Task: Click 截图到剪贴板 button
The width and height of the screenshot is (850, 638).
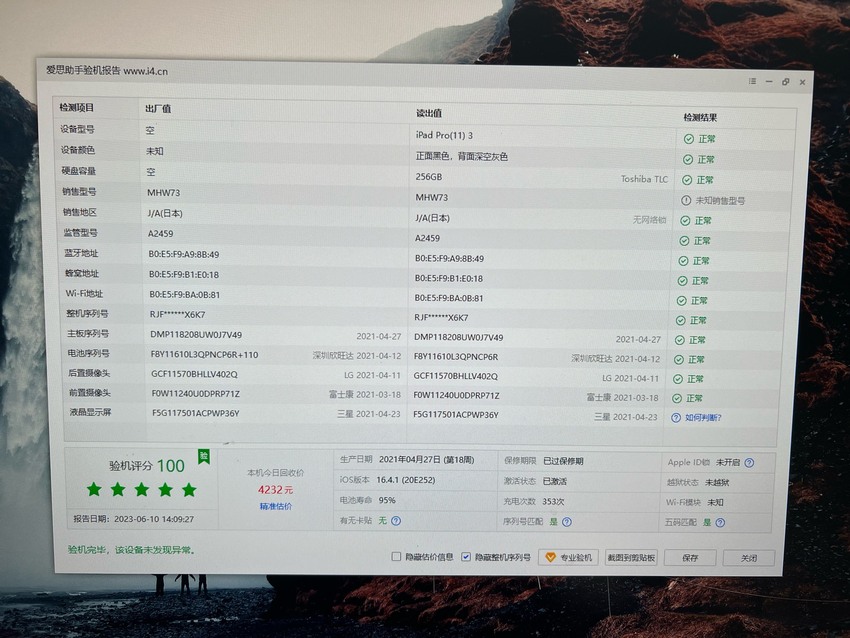Action: (631, 558)
